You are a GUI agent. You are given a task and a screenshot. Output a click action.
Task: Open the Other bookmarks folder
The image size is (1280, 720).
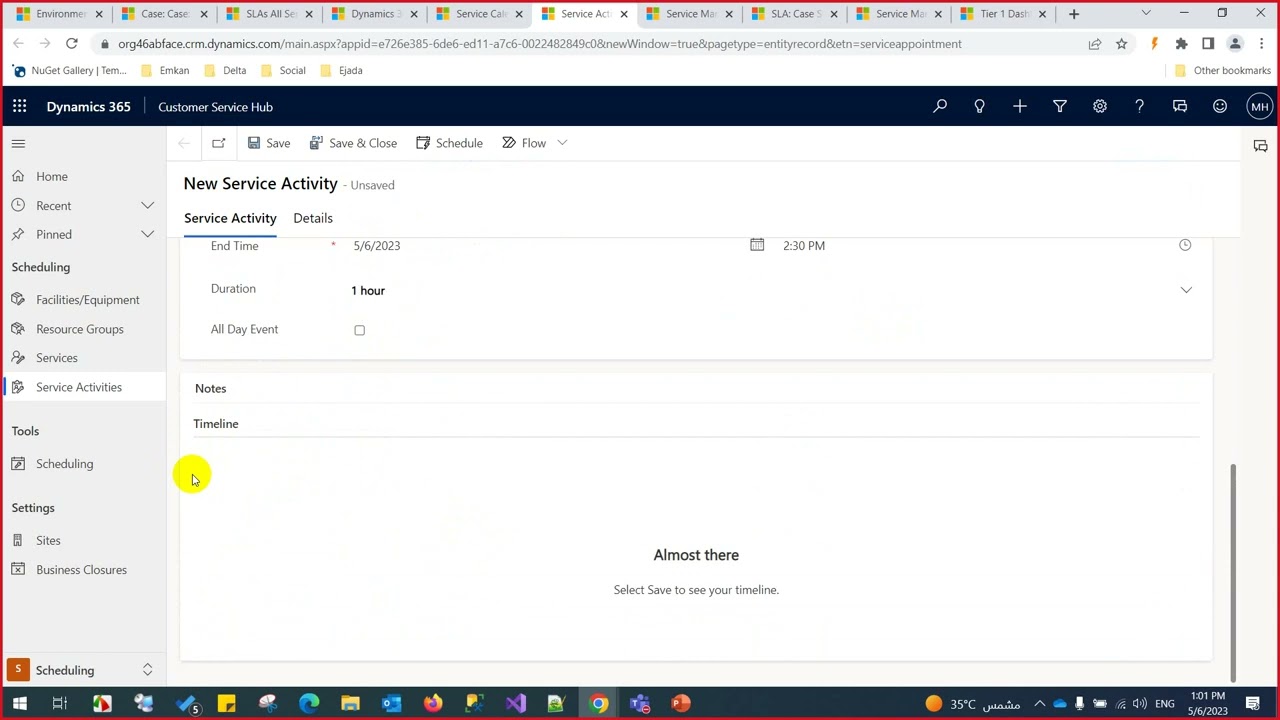tap(1222, 71)
